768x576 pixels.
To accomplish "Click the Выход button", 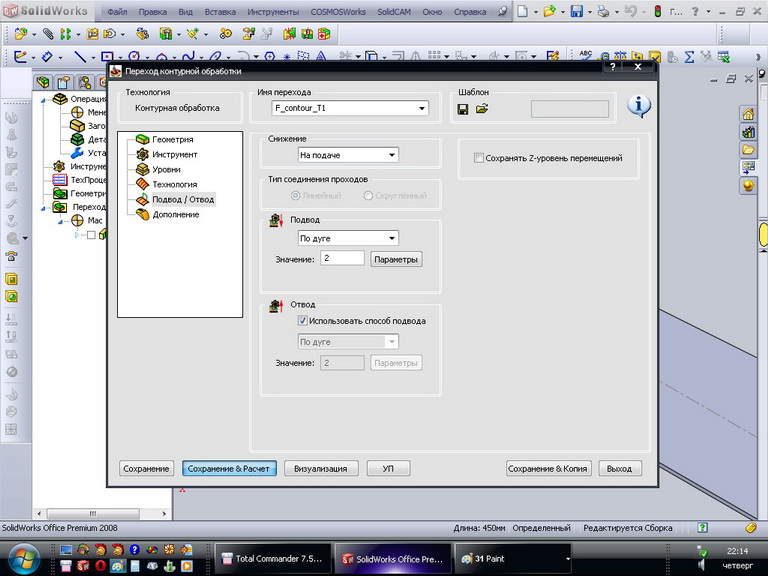I will tap(619, 469).
